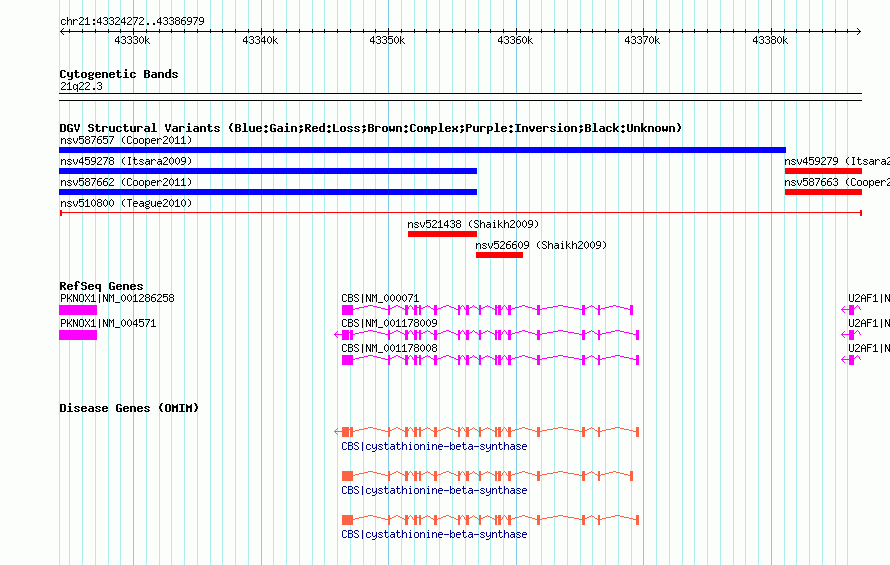The height and width of the screenshot is (565, 890).
Task: Click the blue nsv587657 gain variant bar
Action: click(x=422, y=150)
